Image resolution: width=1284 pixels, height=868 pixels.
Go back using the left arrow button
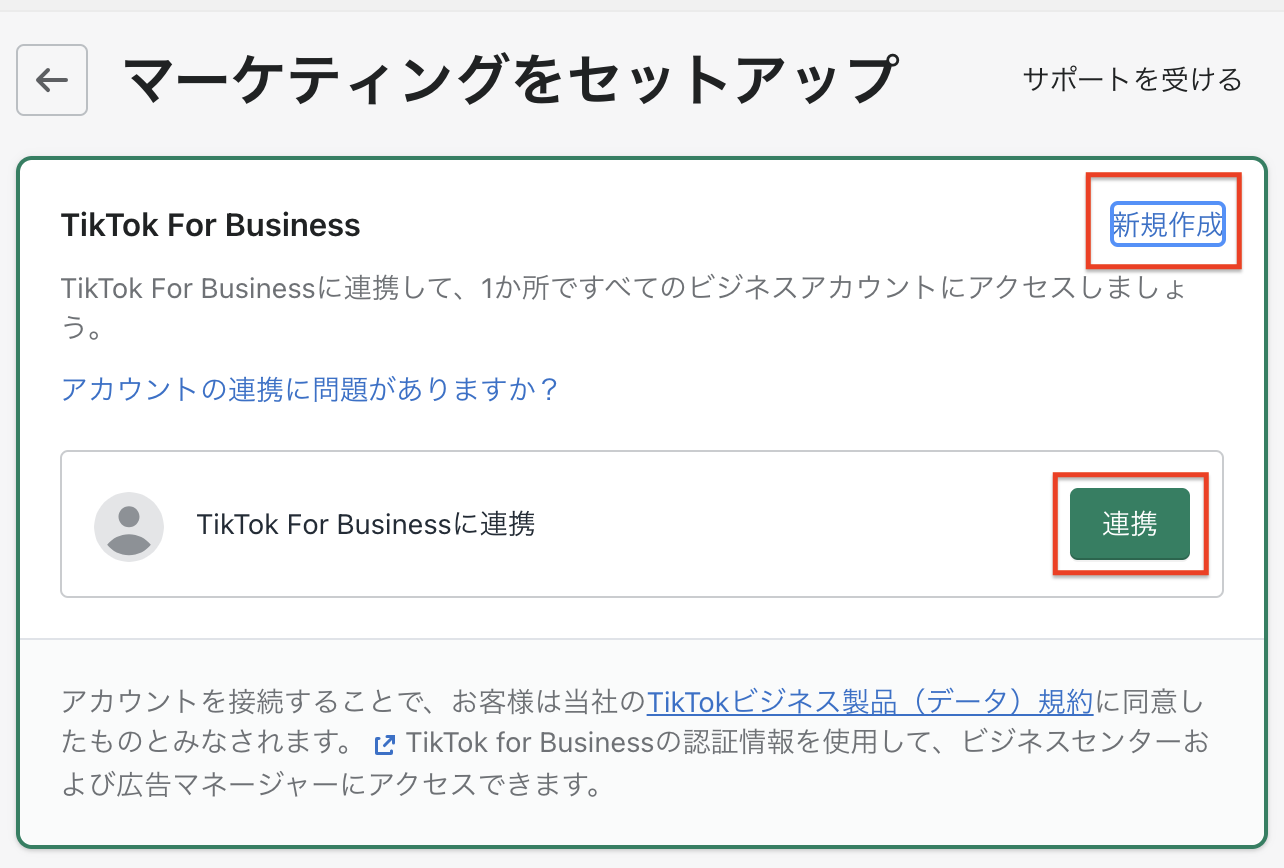pos(52,80)
